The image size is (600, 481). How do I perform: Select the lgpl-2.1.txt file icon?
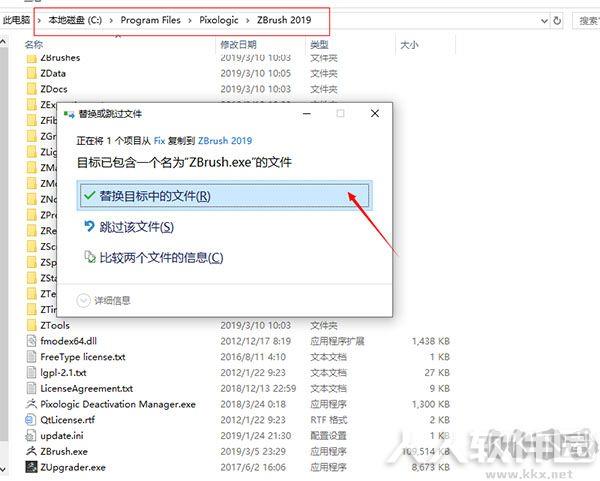click(x=31, y=372)
